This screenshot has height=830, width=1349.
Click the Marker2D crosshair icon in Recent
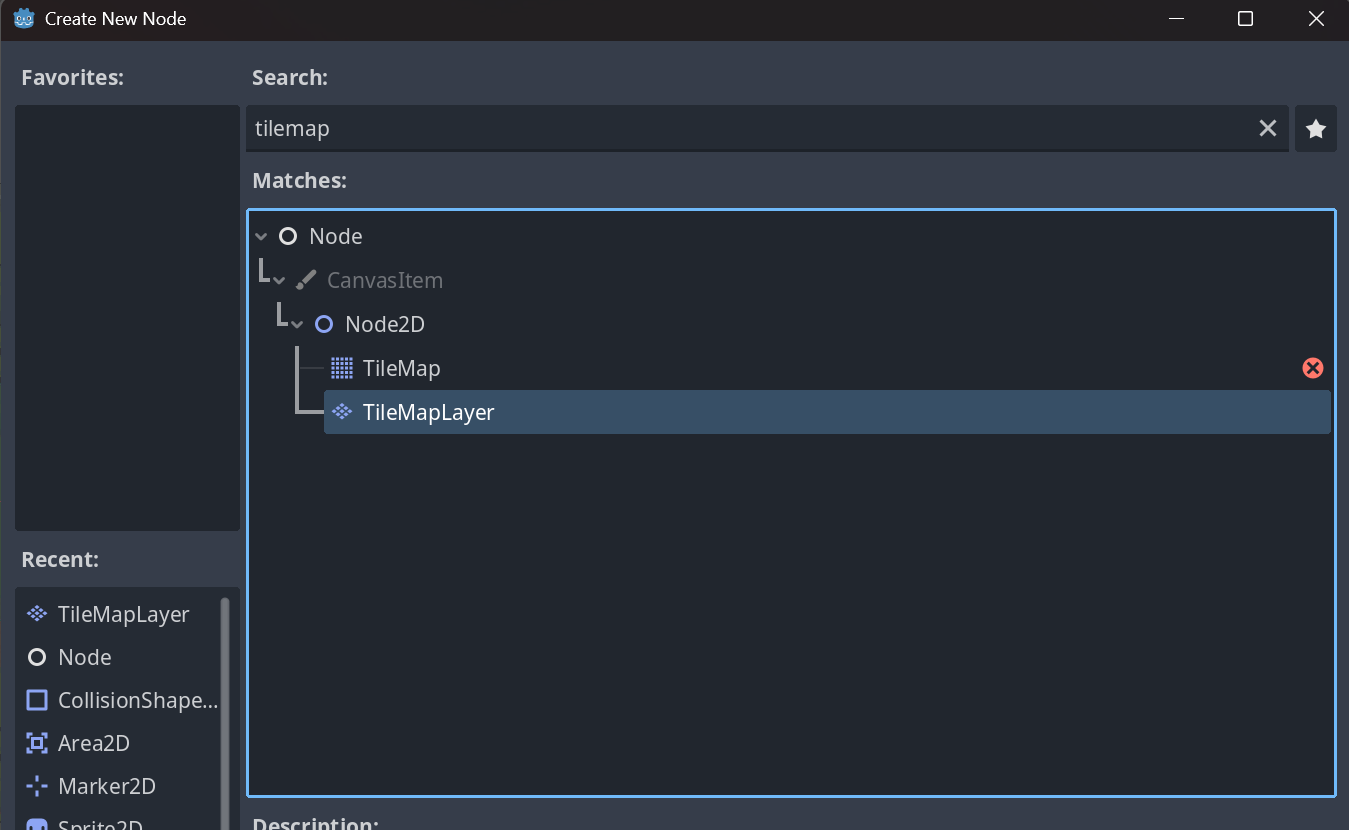pos(37,786)
